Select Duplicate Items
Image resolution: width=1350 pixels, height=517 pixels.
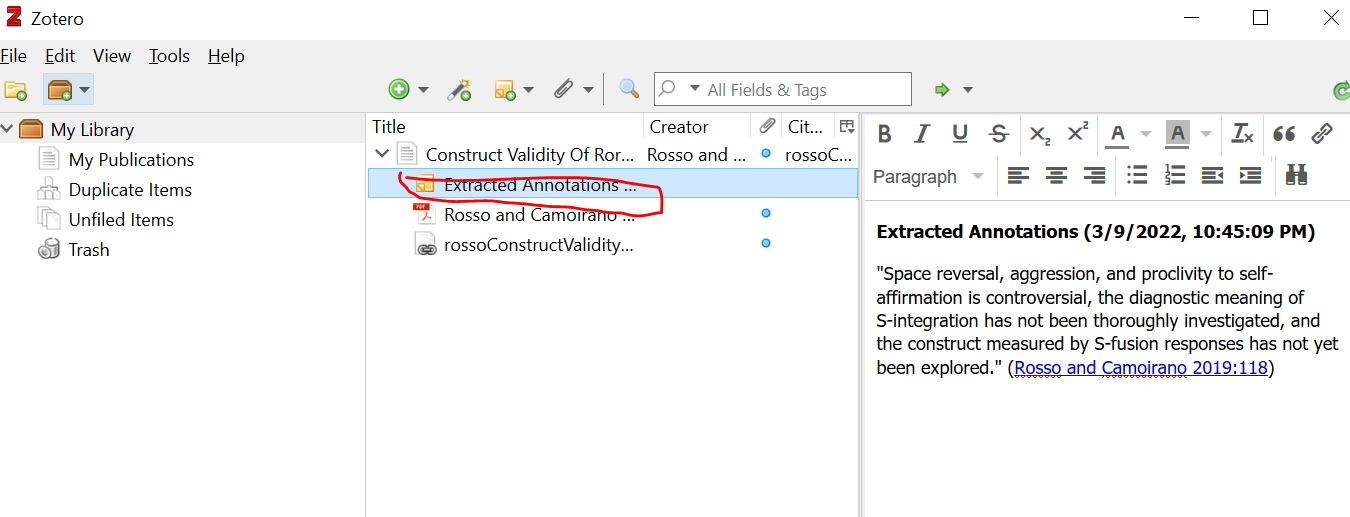point(130,189)
